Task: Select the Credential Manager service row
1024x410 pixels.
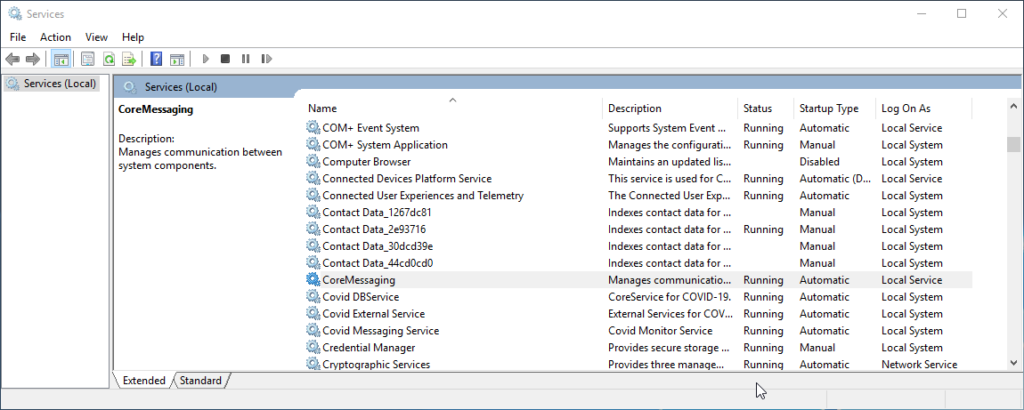Action: pos(368,347)
